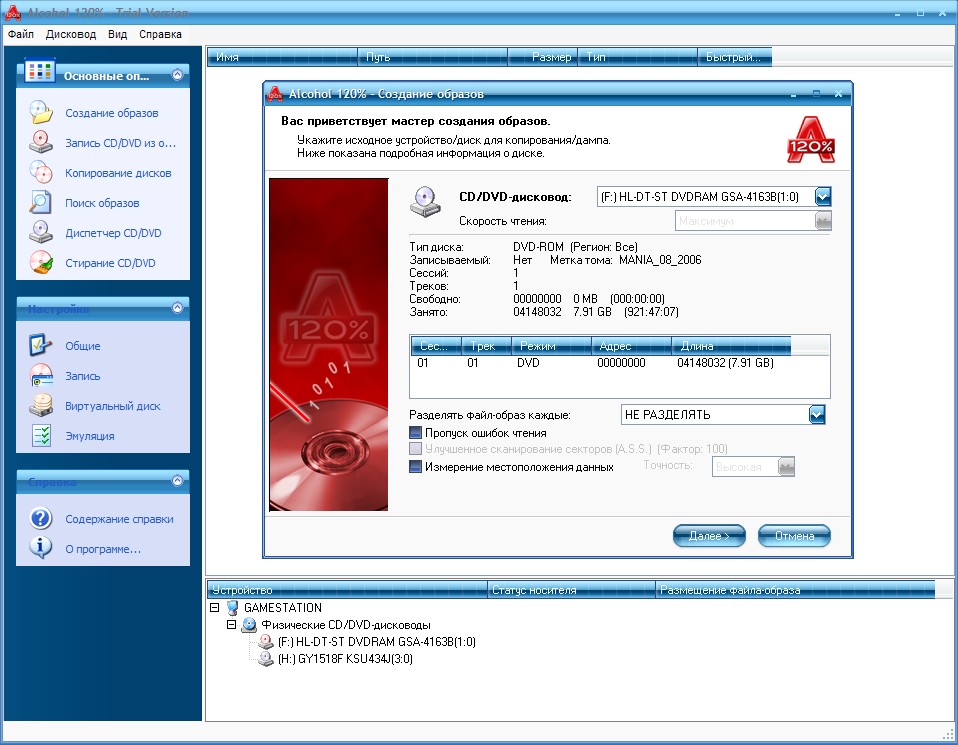Click the Виртуальный диск icon
The image size is (958, 745).
point(41,405)
